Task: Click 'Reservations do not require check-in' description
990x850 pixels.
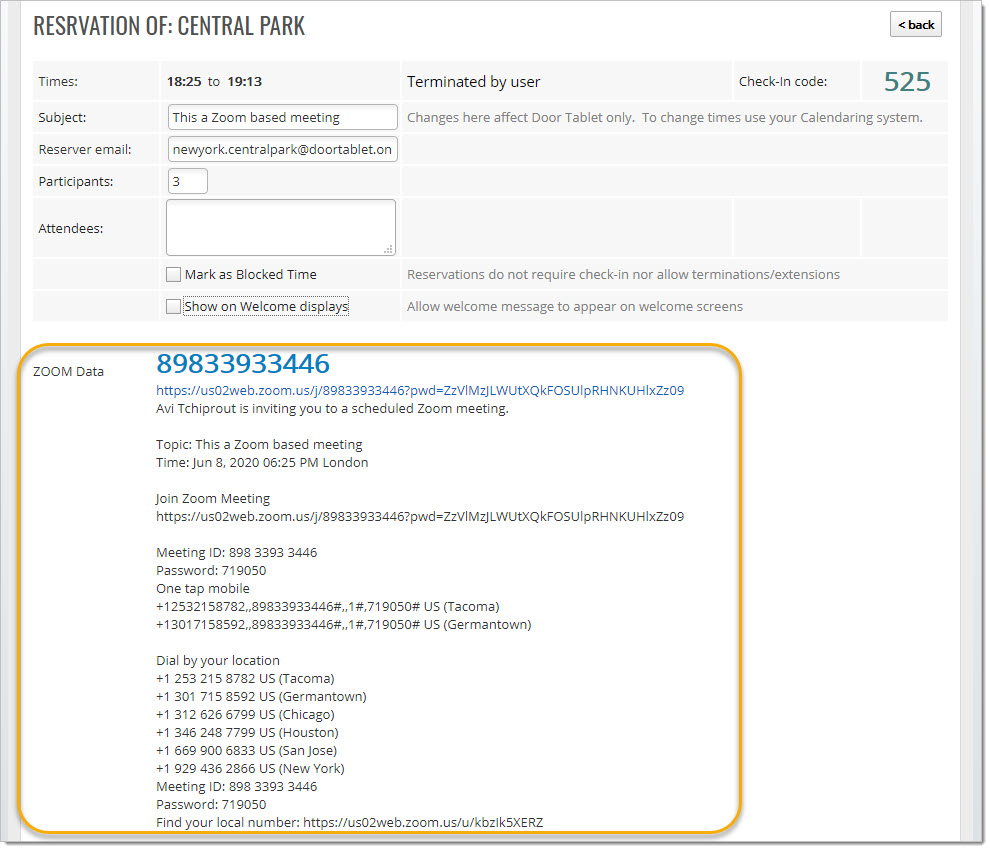Action: (623, 274)
